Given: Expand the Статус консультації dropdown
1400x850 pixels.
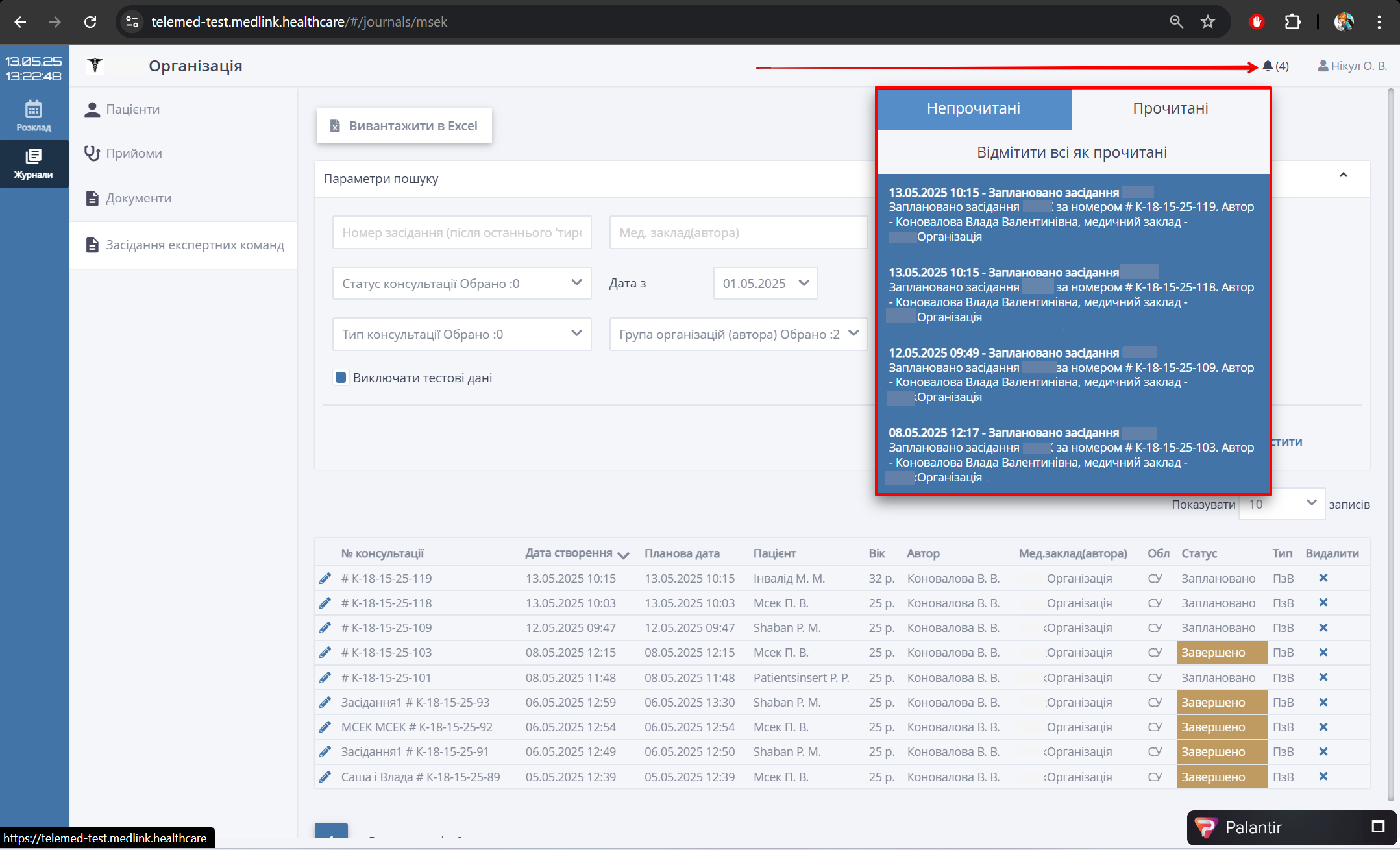Looking at the screenshot, I should pyautogui.click(x=461, y=284).
